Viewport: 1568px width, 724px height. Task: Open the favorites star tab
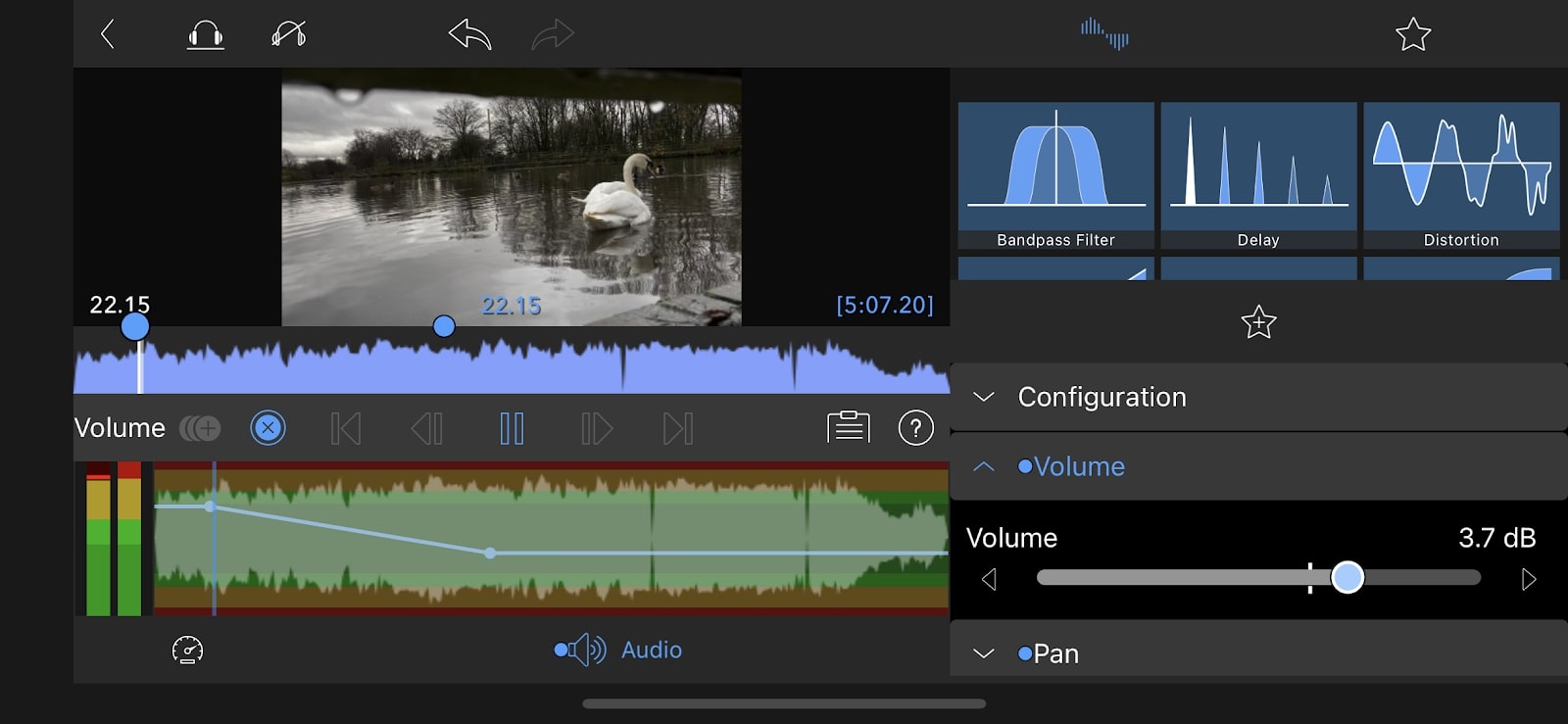tap(1413, 34)
